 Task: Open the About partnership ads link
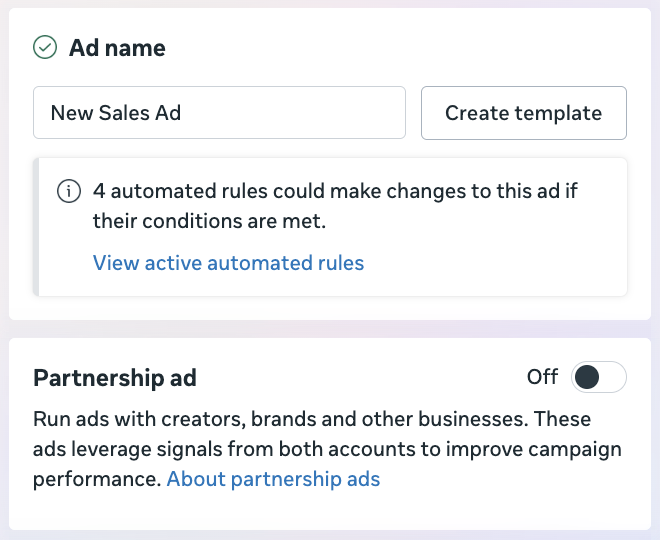pyautogui.click(x=273, y=479)
